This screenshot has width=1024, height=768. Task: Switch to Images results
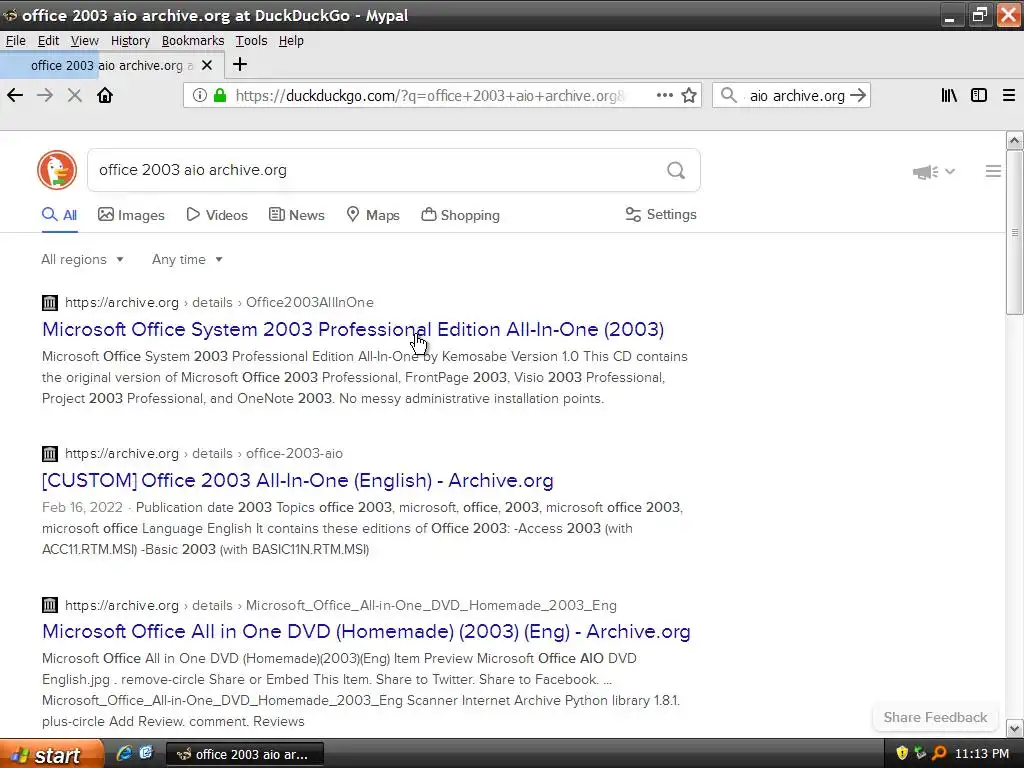(131, 215)
